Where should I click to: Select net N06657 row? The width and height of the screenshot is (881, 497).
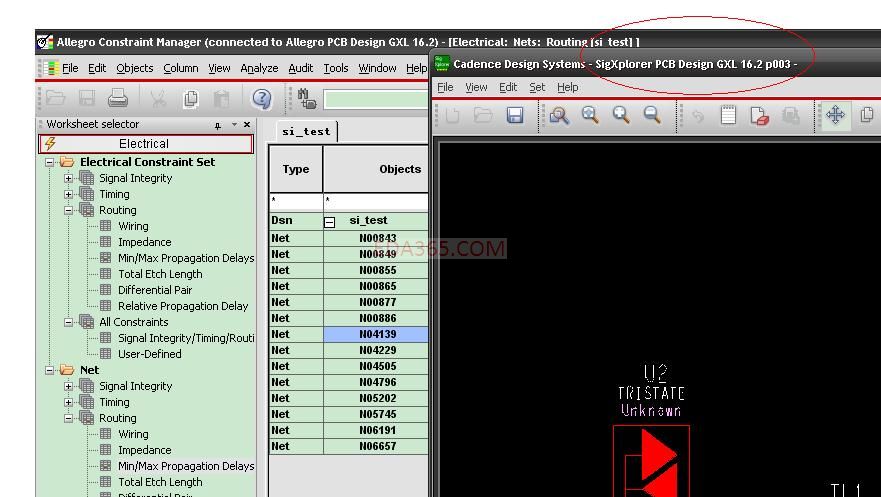(x=376, y=446)
